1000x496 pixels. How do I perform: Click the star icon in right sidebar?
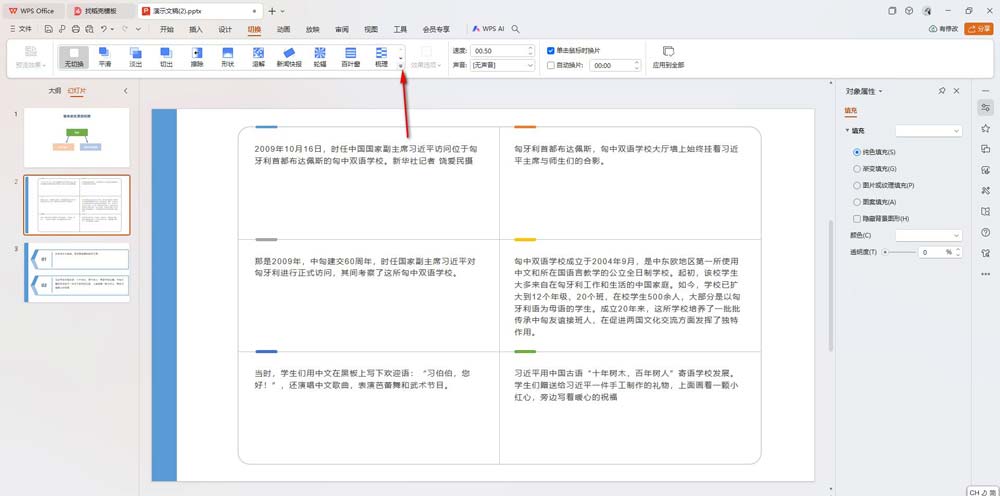click(x=986, y=128)
